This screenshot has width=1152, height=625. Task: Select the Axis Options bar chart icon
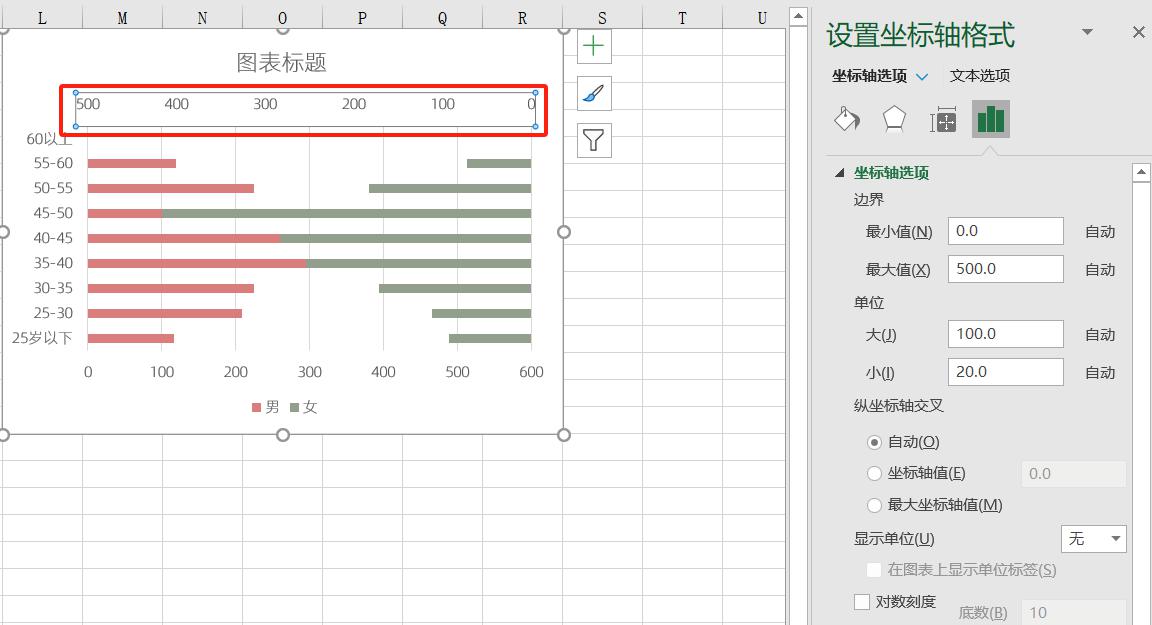[990, 119]
